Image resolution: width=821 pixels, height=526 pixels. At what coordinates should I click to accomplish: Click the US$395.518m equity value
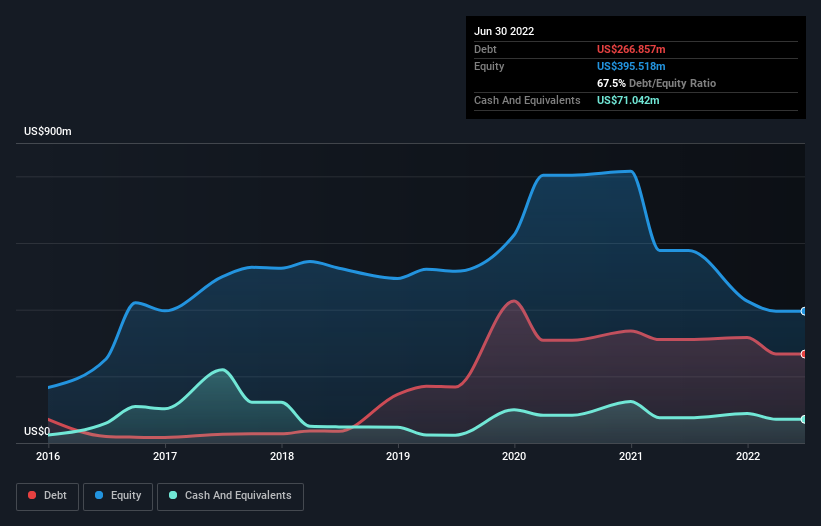(631, 66)
